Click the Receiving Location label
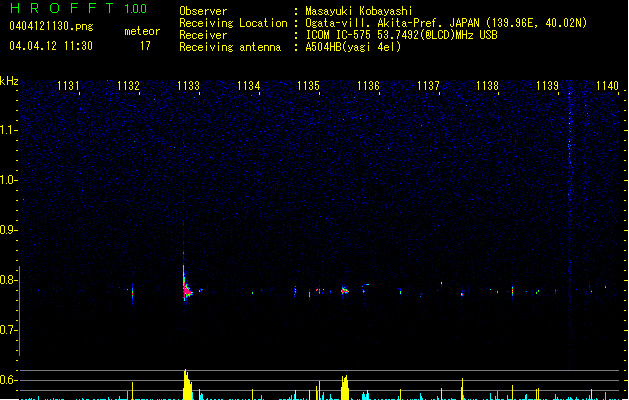This screenshot has width=629, height=400. [x=233, y=23]
